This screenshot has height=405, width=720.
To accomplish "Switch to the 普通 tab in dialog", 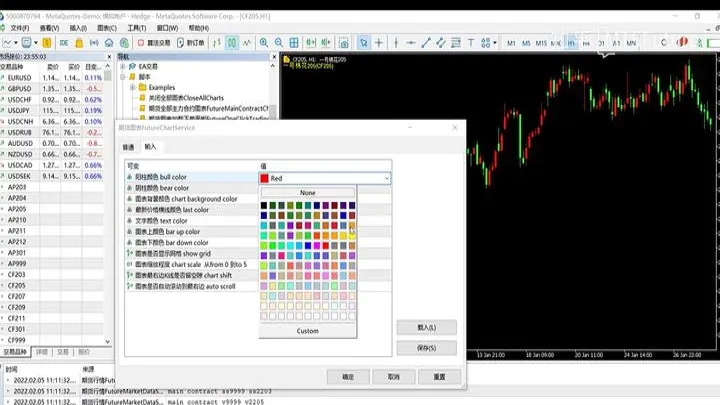I will [x=128, y=146].
